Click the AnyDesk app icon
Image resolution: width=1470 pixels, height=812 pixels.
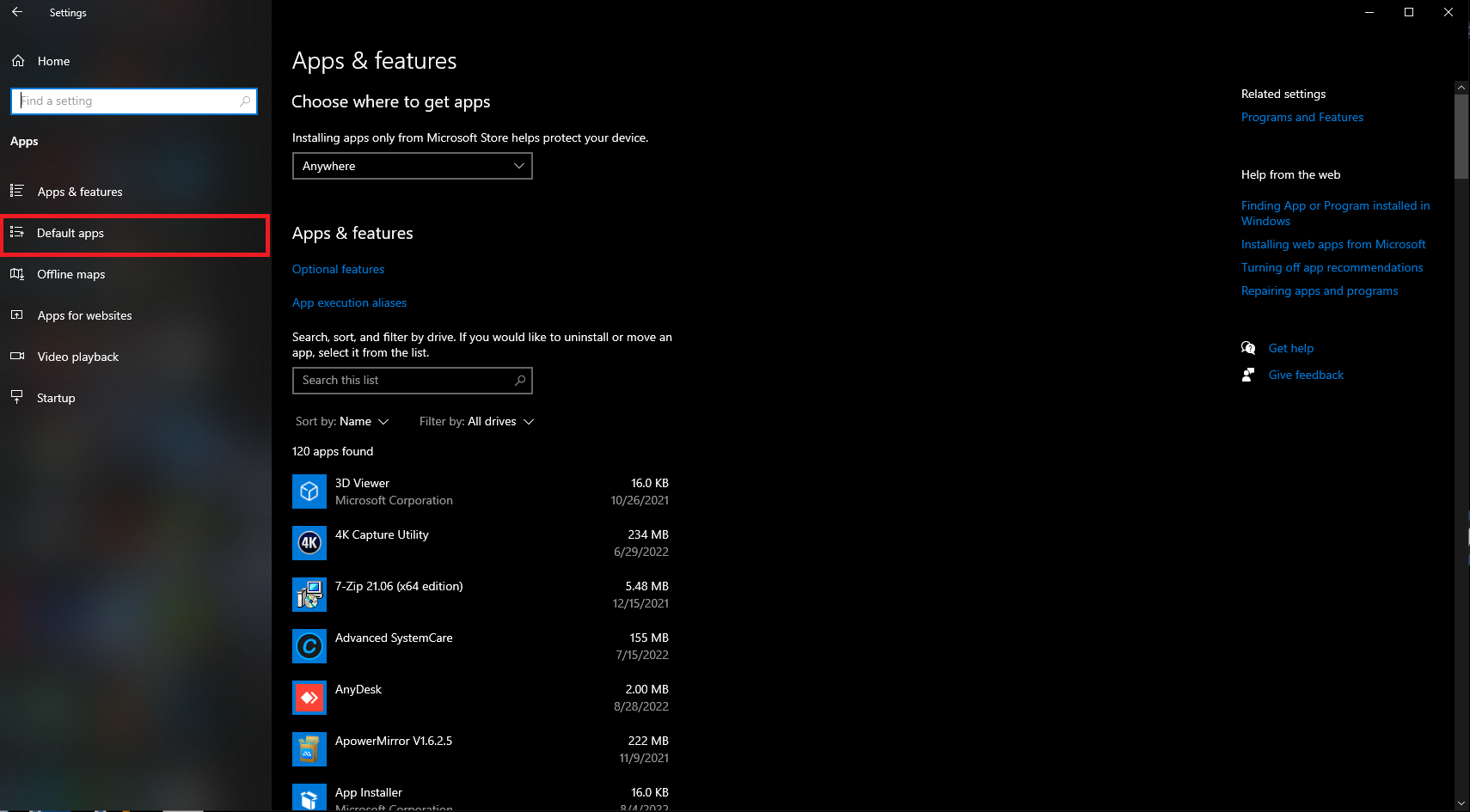pos(309,697)
